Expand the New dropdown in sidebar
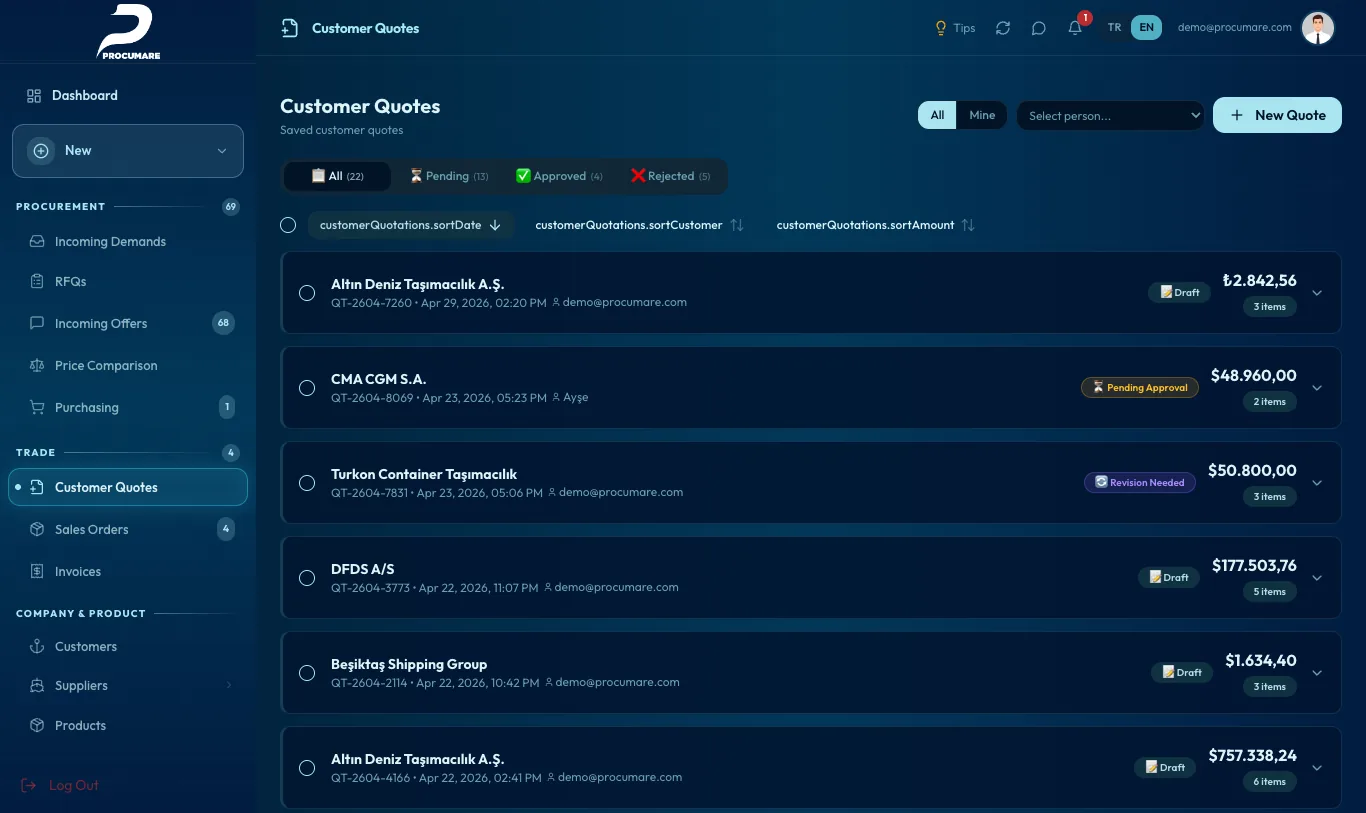1366x813 pixels. (222, 151)
